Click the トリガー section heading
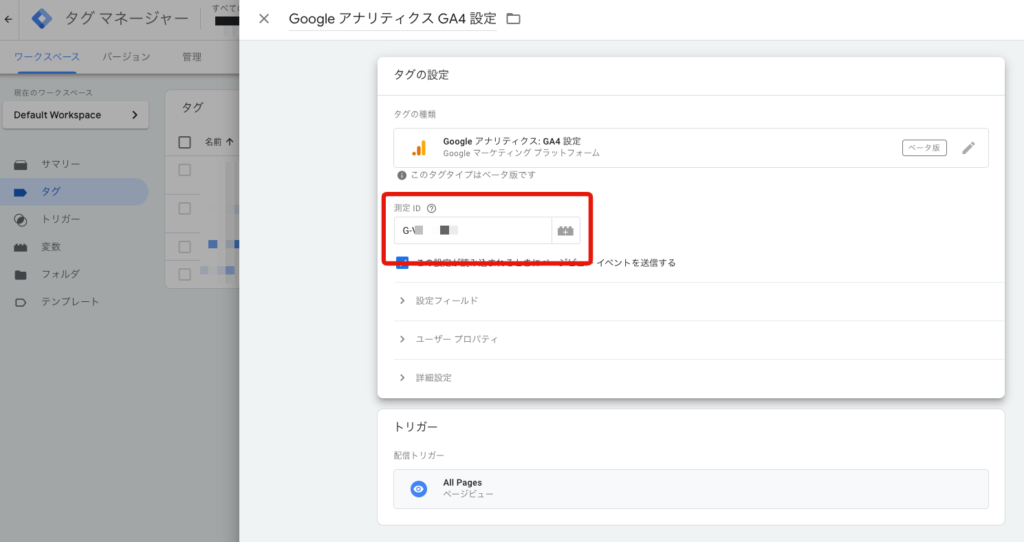Screen dimensions: 1024x542 tap(415, 427)
